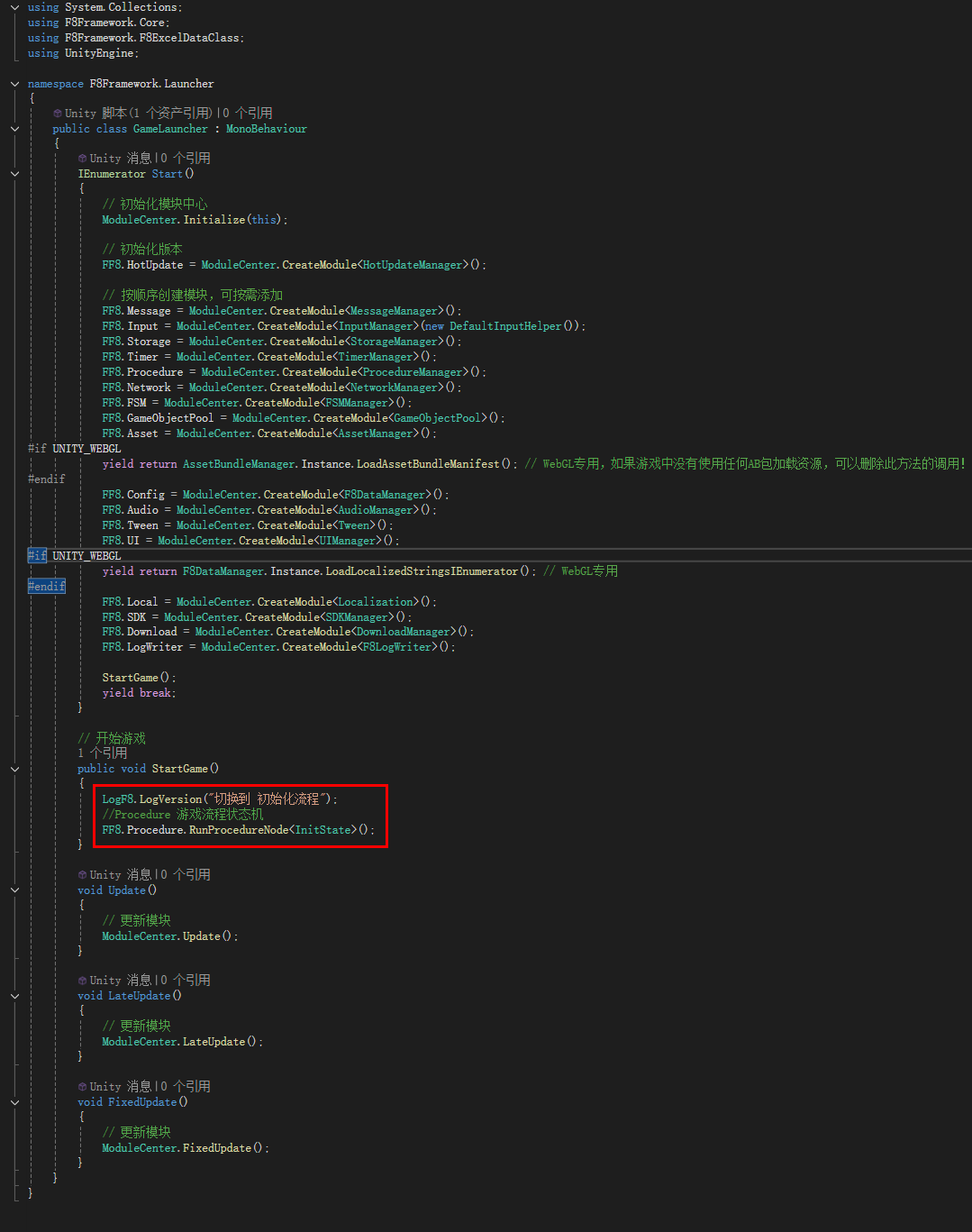Click the 'Unity 消息' label above LateUpdate

[x=121, y=981]
